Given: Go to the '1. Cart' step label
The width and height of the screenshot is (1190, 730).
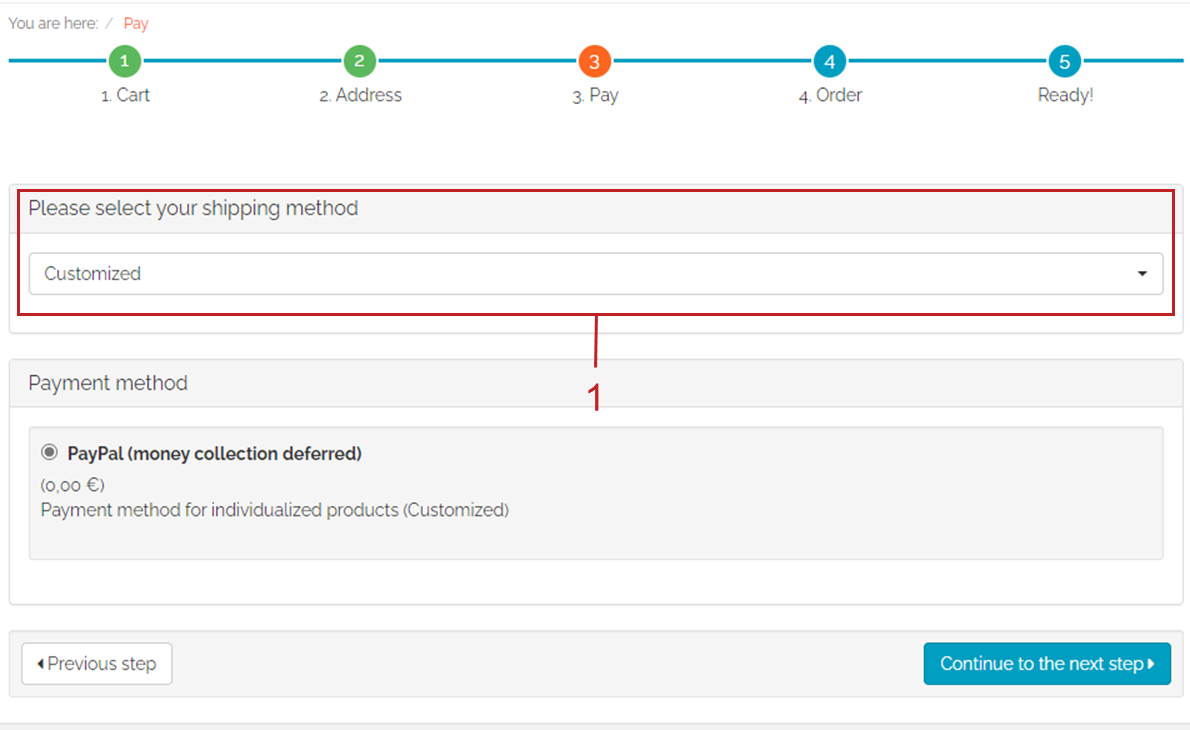Looking at the screenshot, I should click(x=125, y=95).
